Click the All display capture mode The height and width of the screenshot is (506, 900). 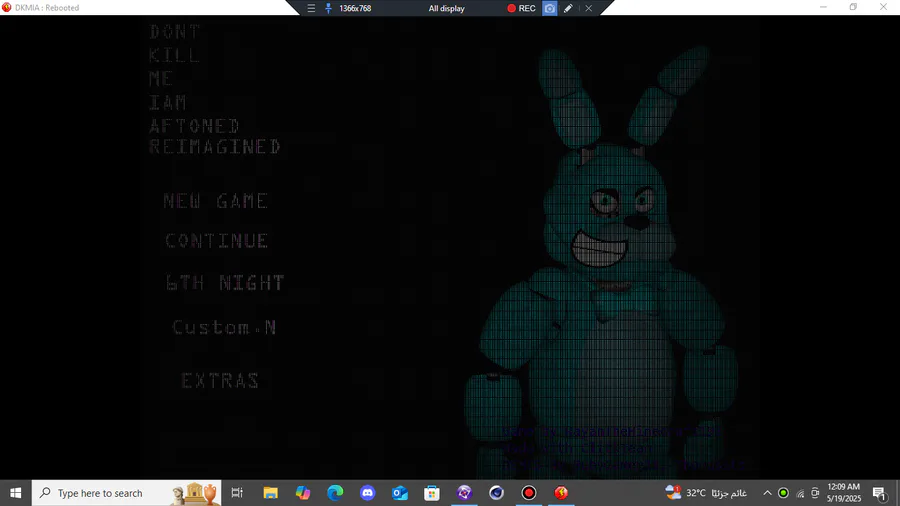click(447, 8)
